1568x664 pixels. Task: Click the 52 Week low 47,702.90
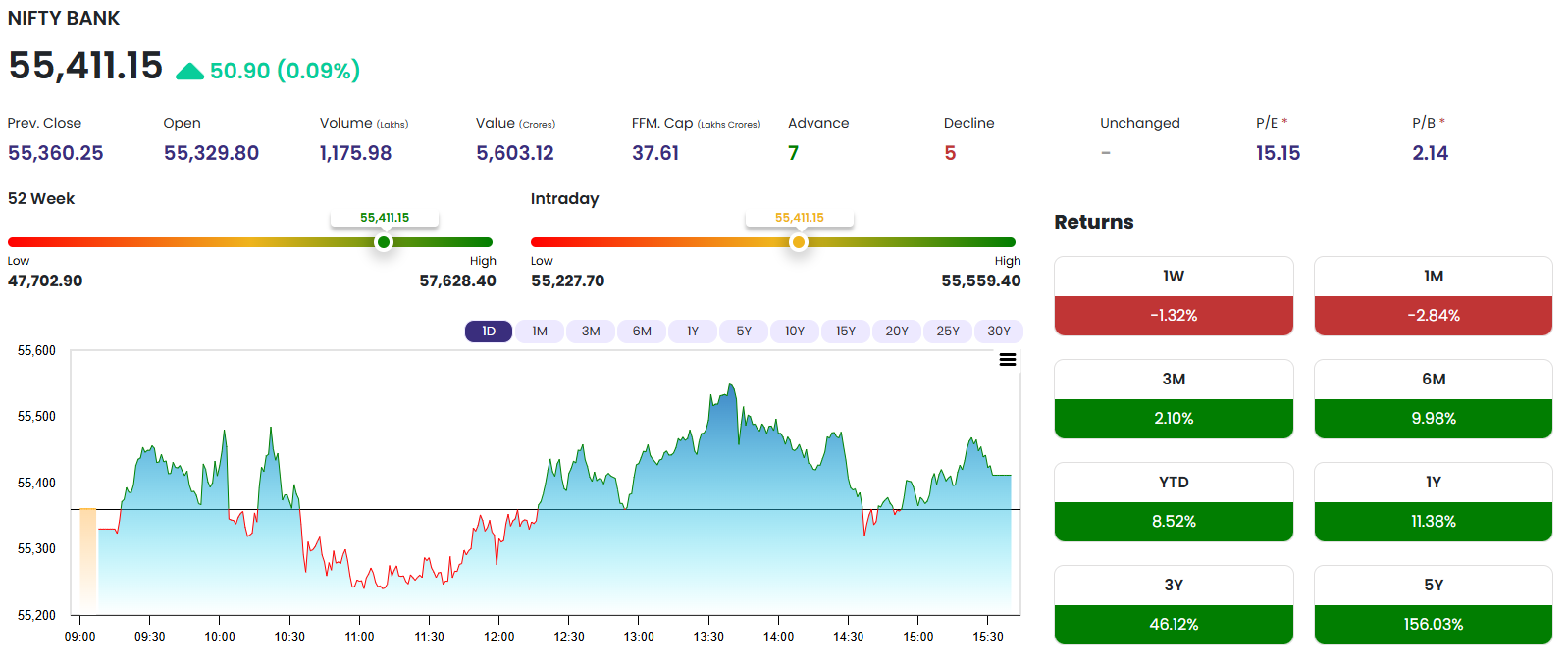(x=45, y=281)
